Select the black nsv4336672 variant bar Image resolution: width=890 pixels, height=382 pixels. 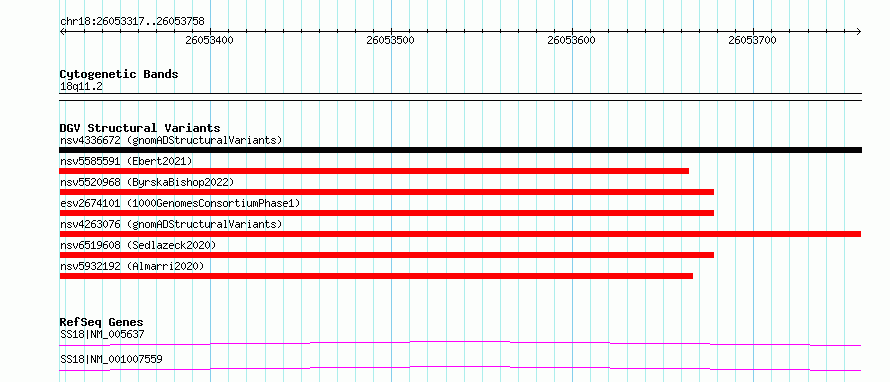[x=460, y=150]
